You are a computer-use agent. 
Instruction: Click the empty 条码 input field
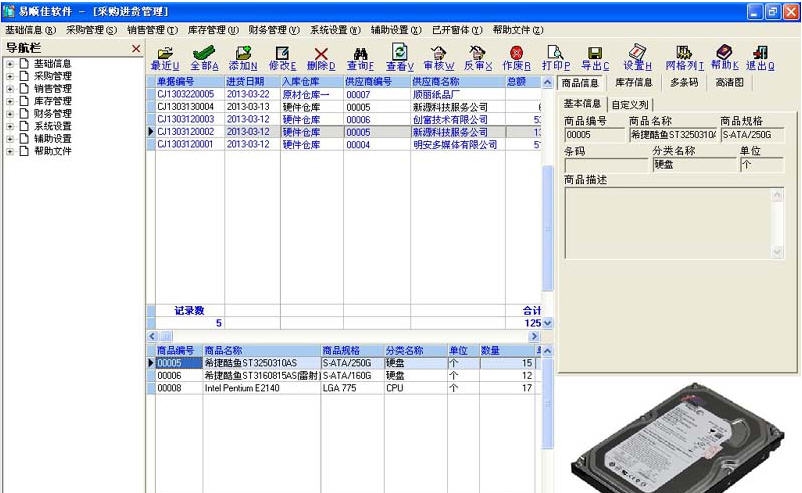606,166
